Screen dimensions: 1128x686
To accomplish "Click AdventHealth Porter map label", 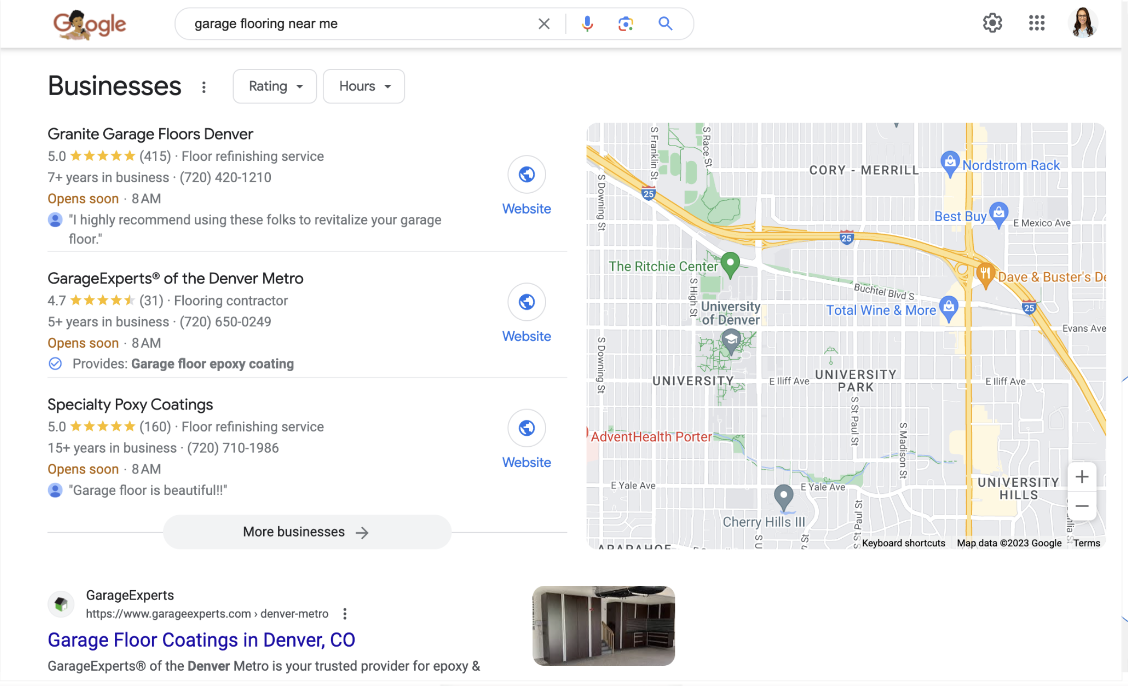I will 651,436.
